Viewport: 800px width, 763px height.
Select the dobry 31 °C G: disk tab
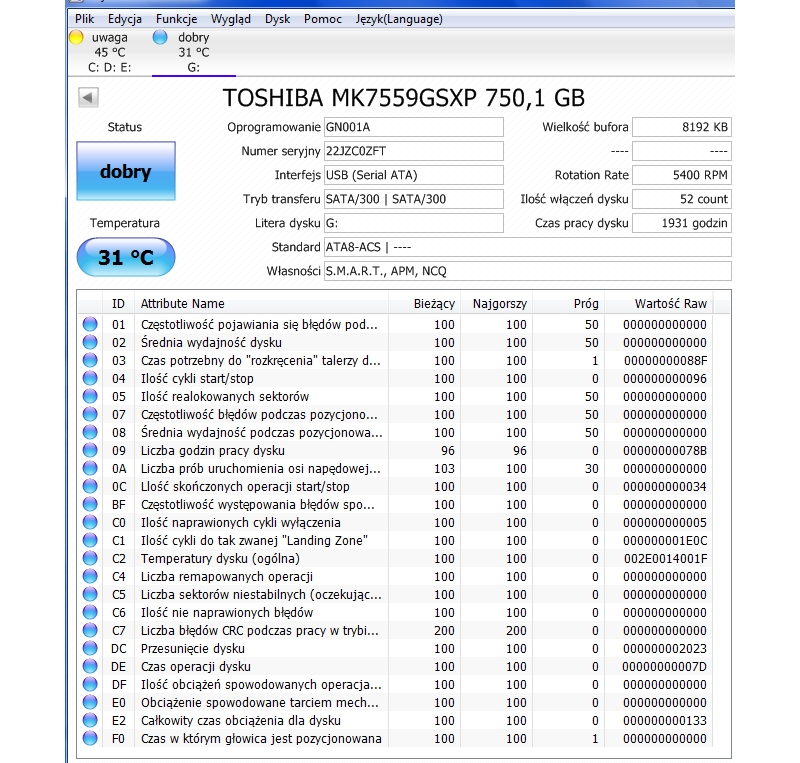click(x=193, y=52)
